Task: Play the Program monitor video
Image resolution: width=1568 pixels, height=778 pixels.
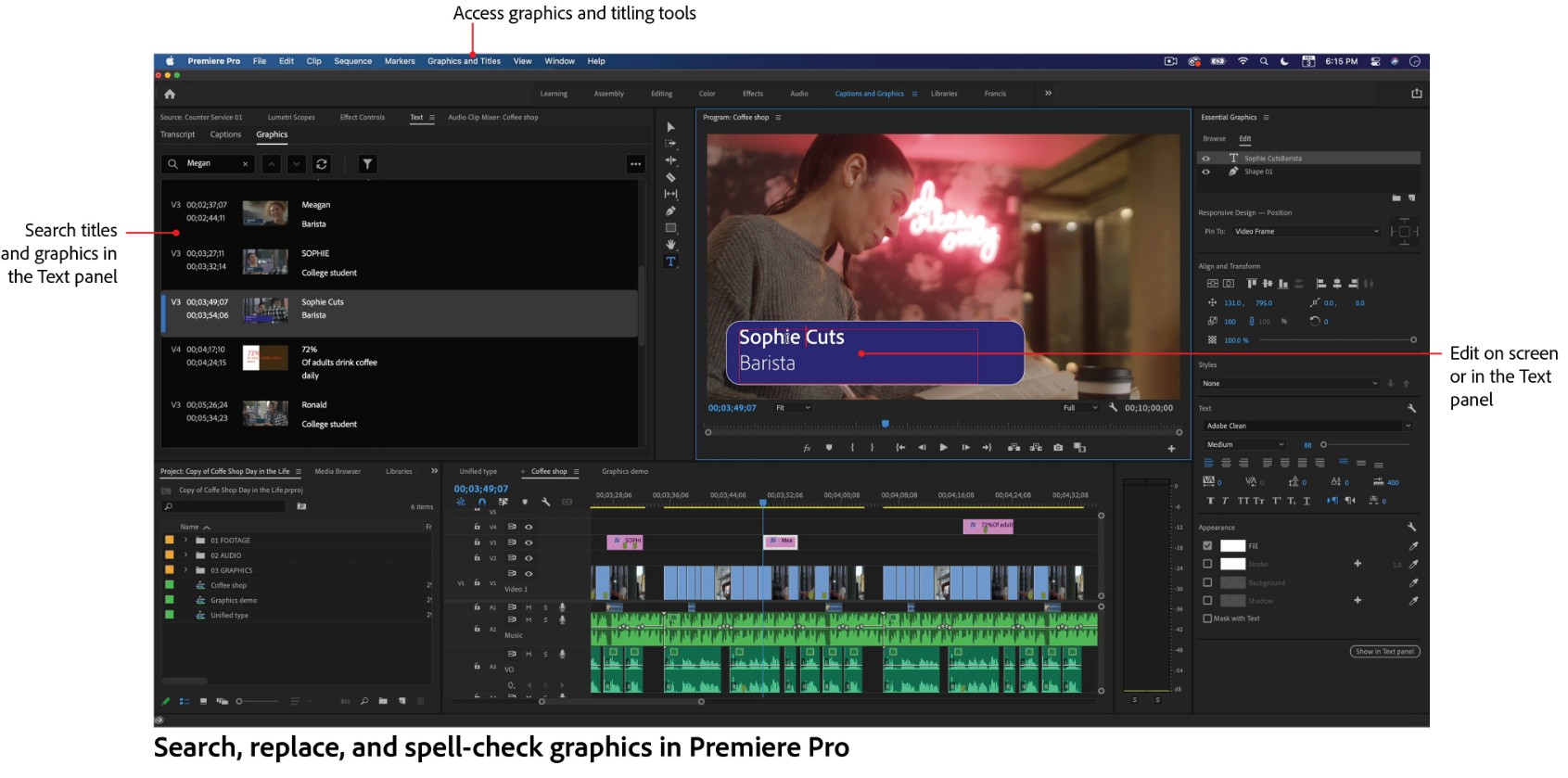Action: pos(943,448)
